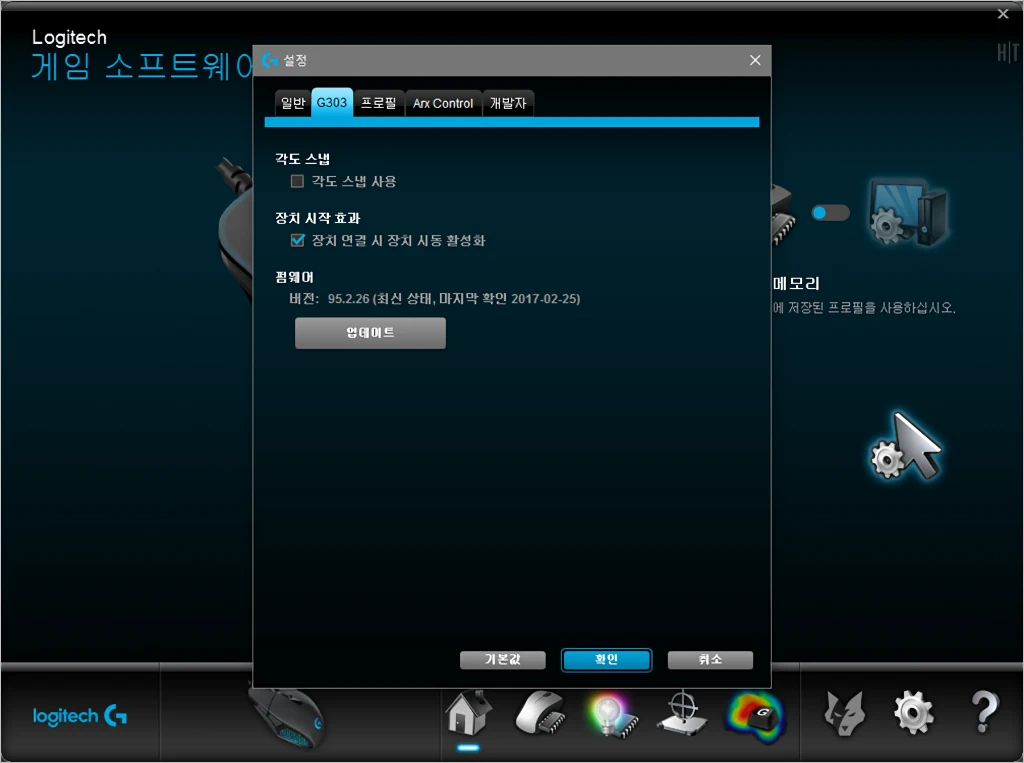Click the 설정 dialog title icon
This screenshot has width=1024, height=763.
click(x=270, y=60)
